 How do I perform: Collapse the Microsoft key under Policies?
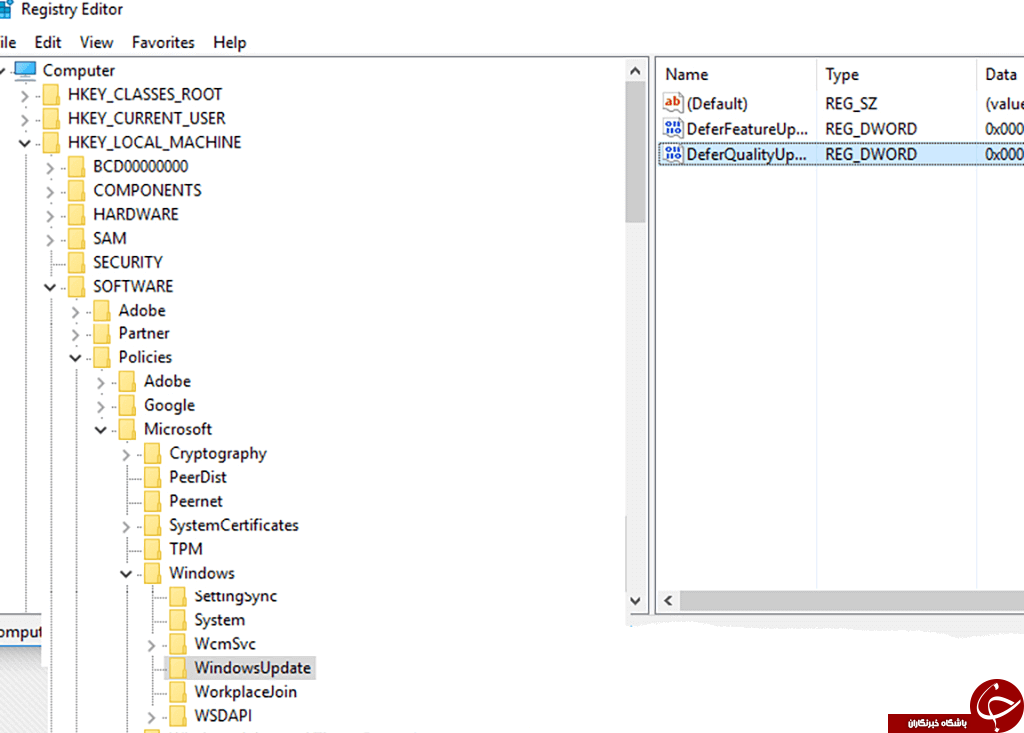[101, 430]
